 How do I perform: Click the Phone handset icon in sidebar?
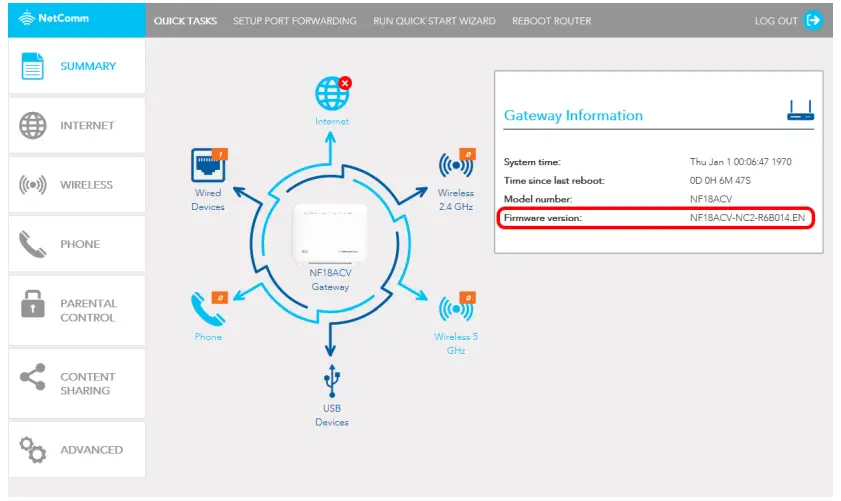click(32, 244)
